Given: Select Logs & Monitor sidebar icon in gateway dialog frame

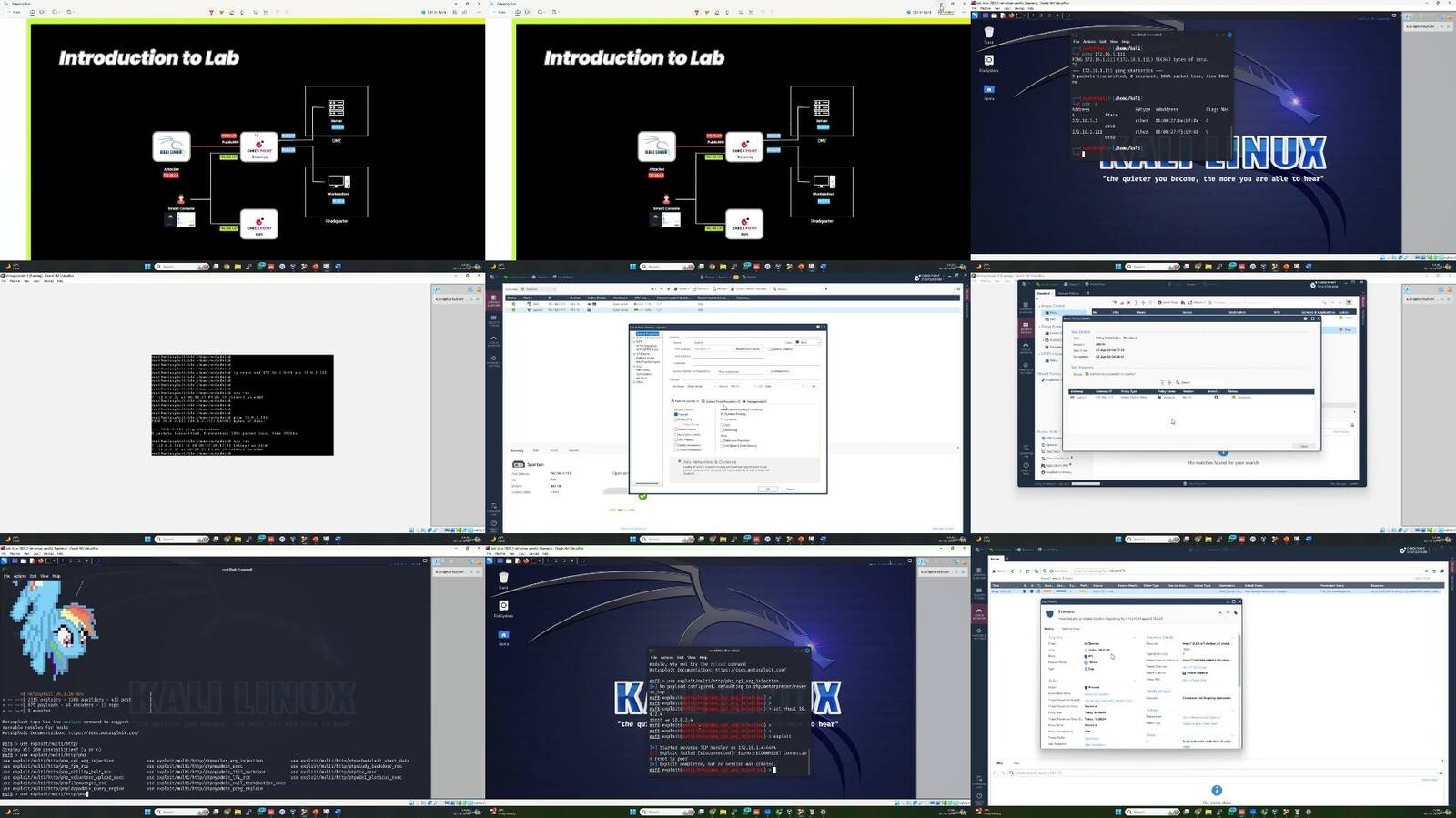Looking at the screenshot, I should click(x=493, y=341).
